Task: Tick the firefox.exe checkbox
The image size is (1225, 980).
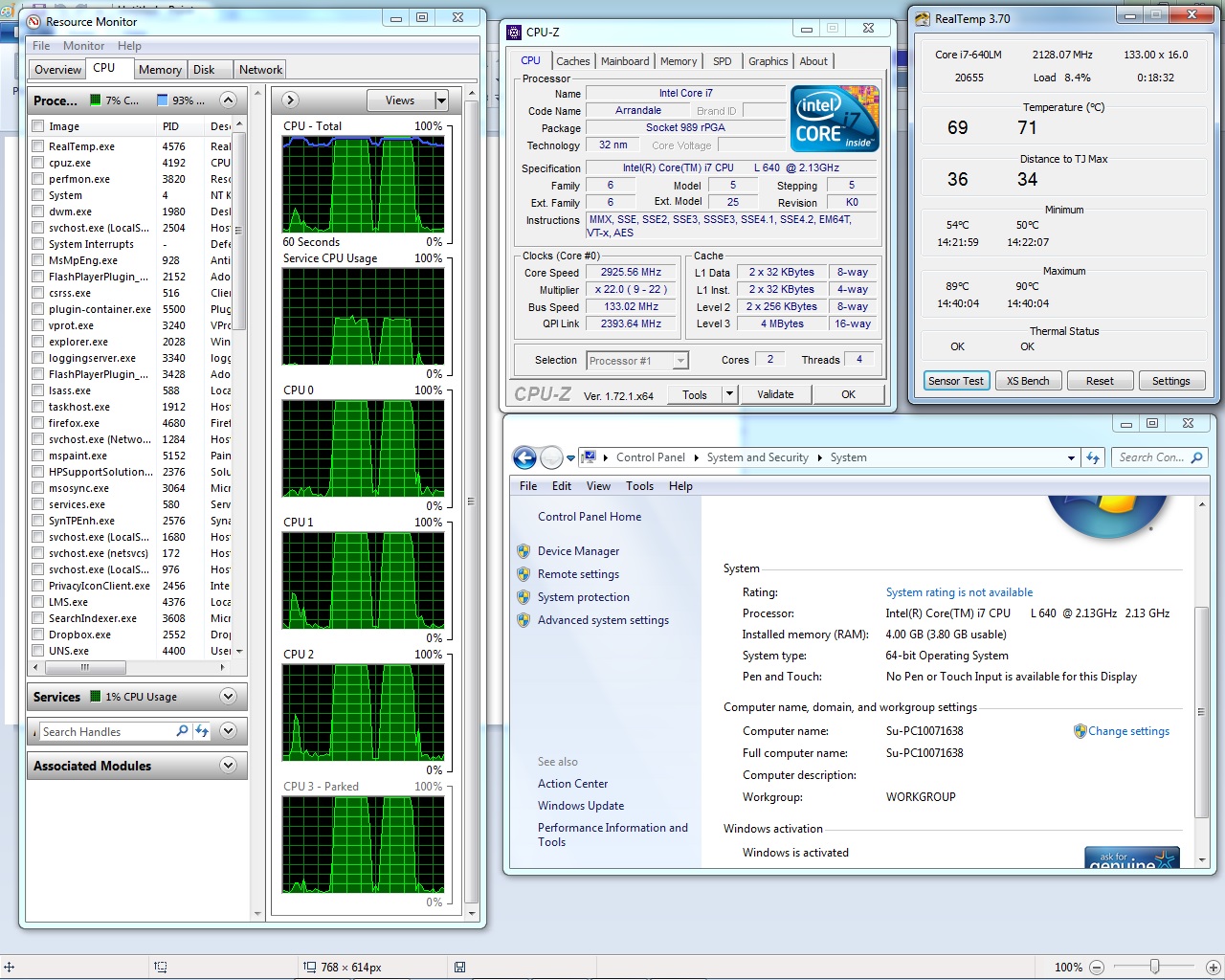Action: [38, 423]
